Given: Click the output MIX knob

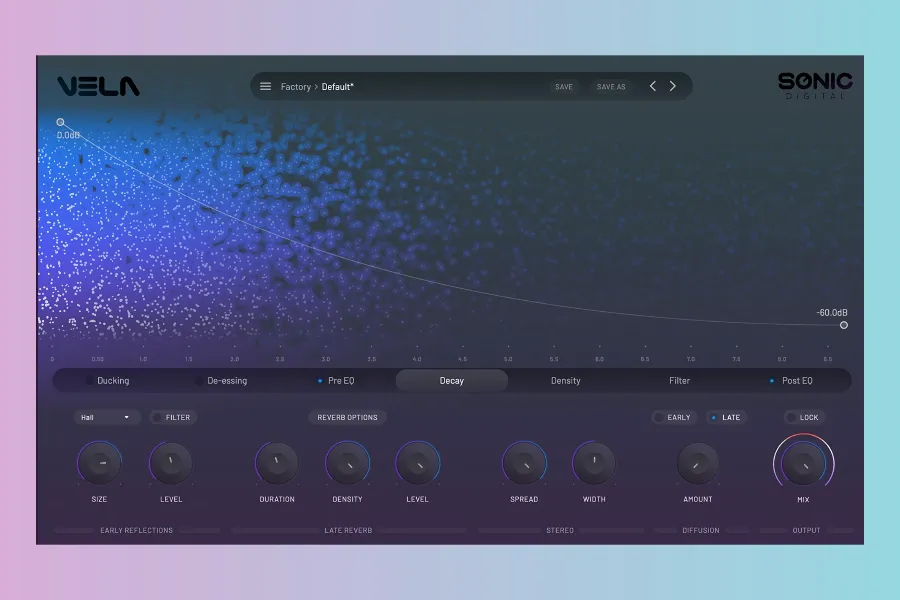Looking at the screenshot, I should 803,462.
